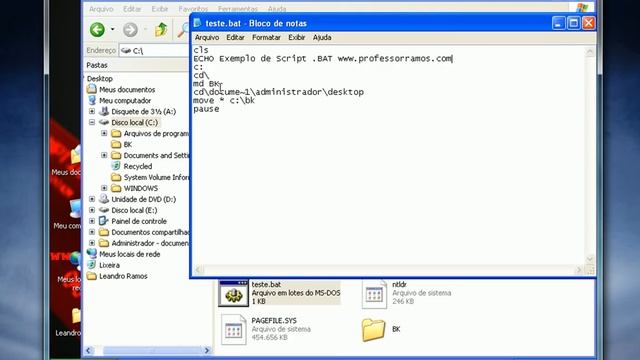Click Painel de controle icon in tree
This screenshot has height=360, width=640.
tap(104, 221)
